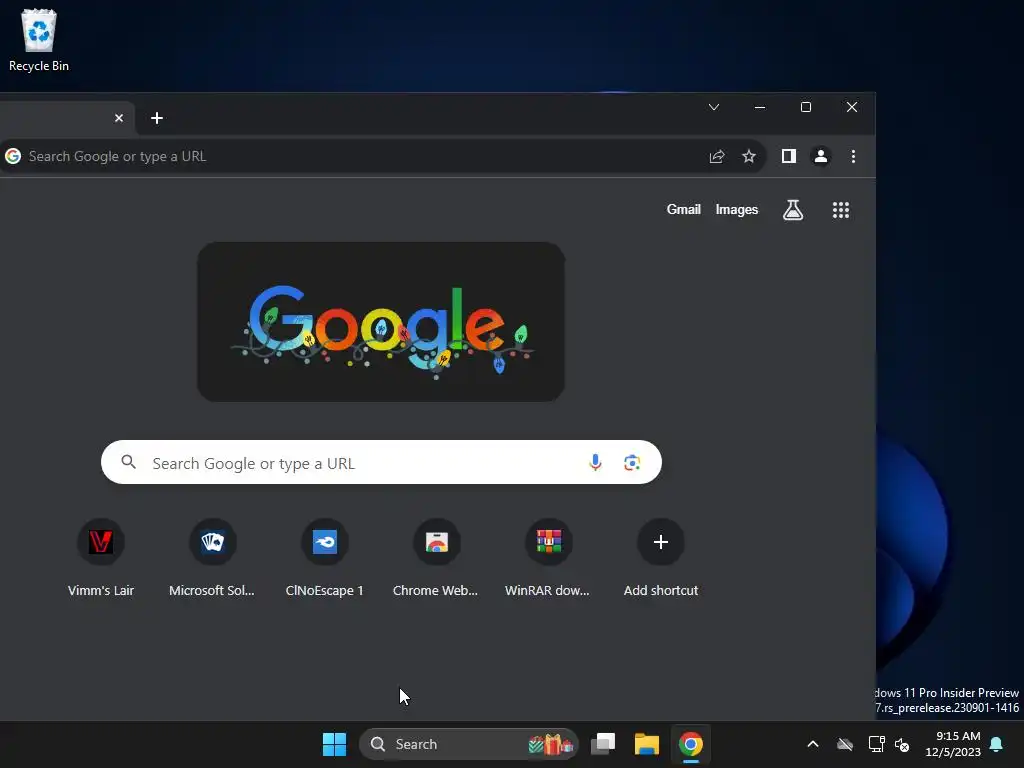
Task: Share this page using the share icon
Action: point(717,156)
